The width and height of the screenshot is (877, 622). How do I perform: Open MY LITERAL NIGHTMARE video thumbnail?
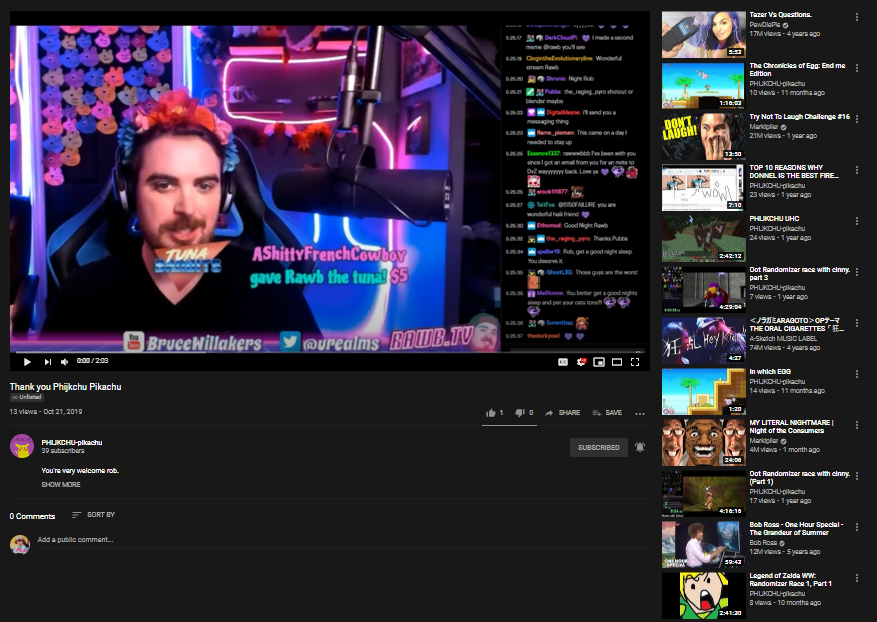[x=704, y=442]
